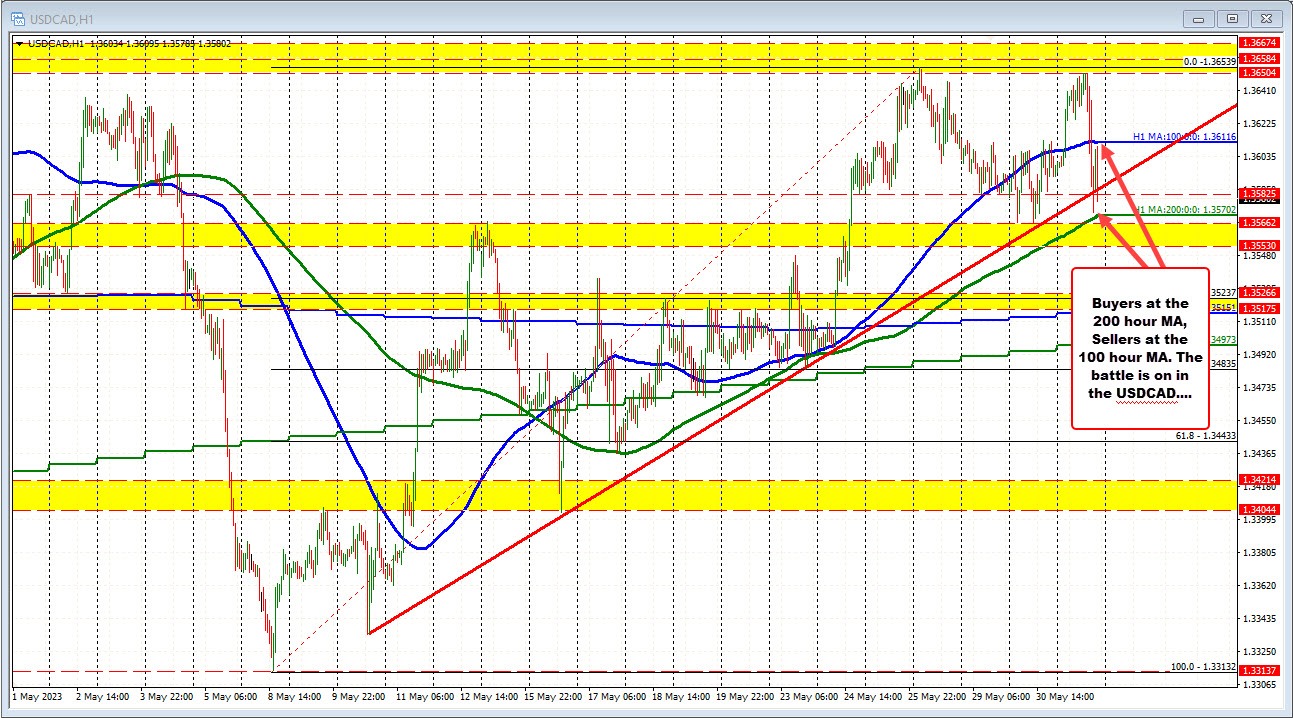Click the 1.34214 price level label

pyautogui.click(x=1260, y=481)
